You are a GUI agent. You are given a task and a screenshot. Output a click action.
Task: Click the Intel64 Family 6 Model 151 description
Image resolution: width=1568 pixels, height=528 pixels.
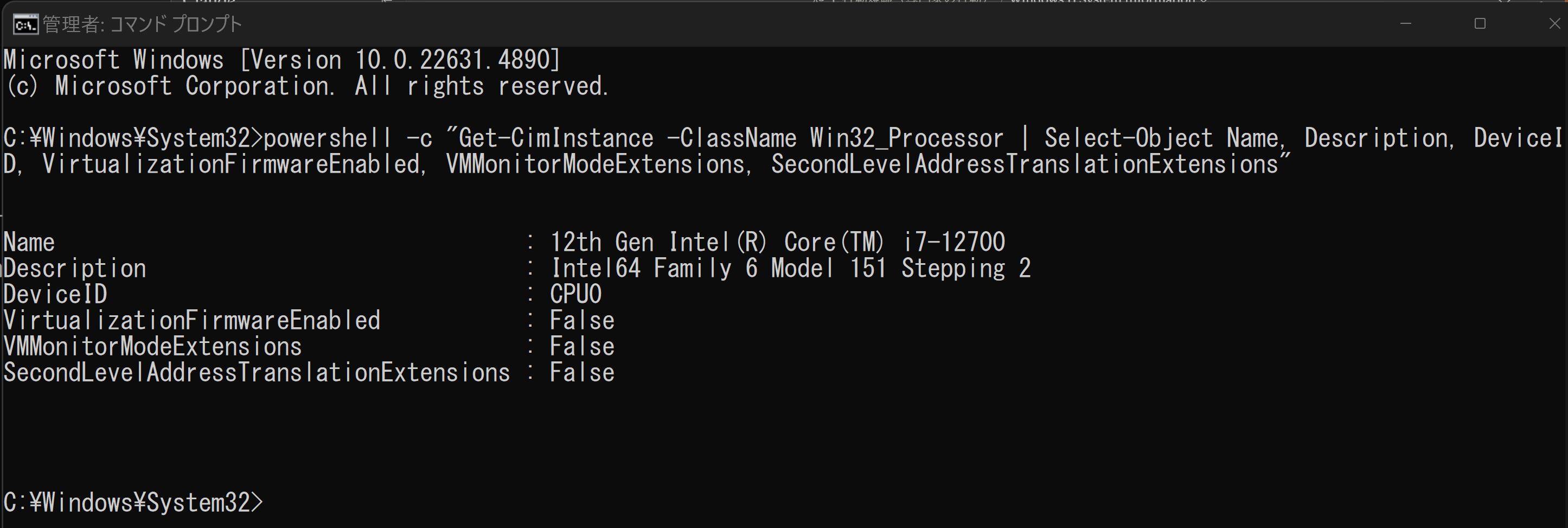[x=790, y=269]
